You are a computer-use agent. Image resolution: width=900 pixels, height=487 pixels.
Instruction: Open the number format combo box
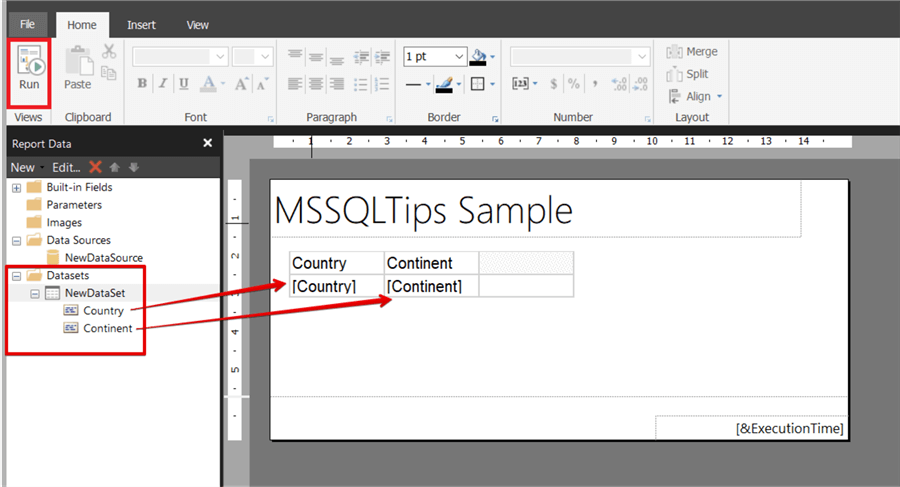(x=580, y=56)
